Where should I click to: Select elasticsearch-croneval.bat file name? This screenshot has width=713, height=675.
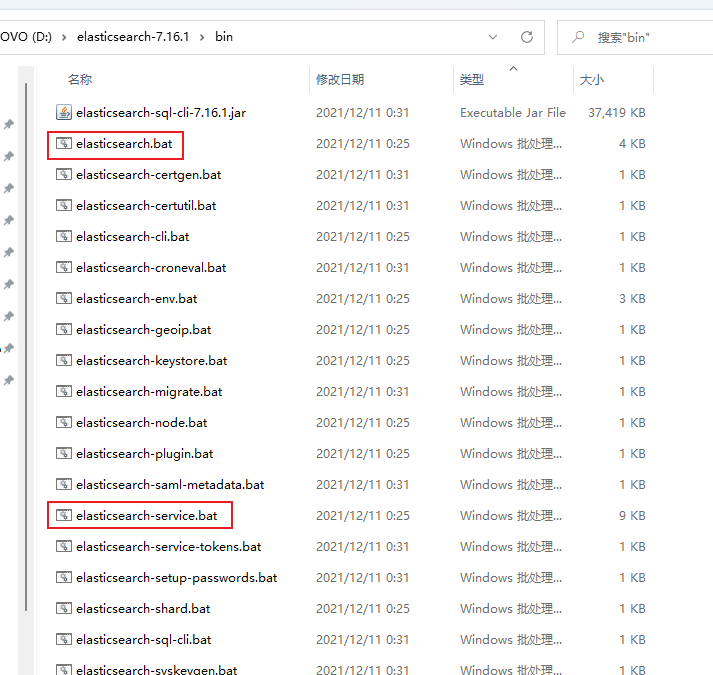pos(151,267)
